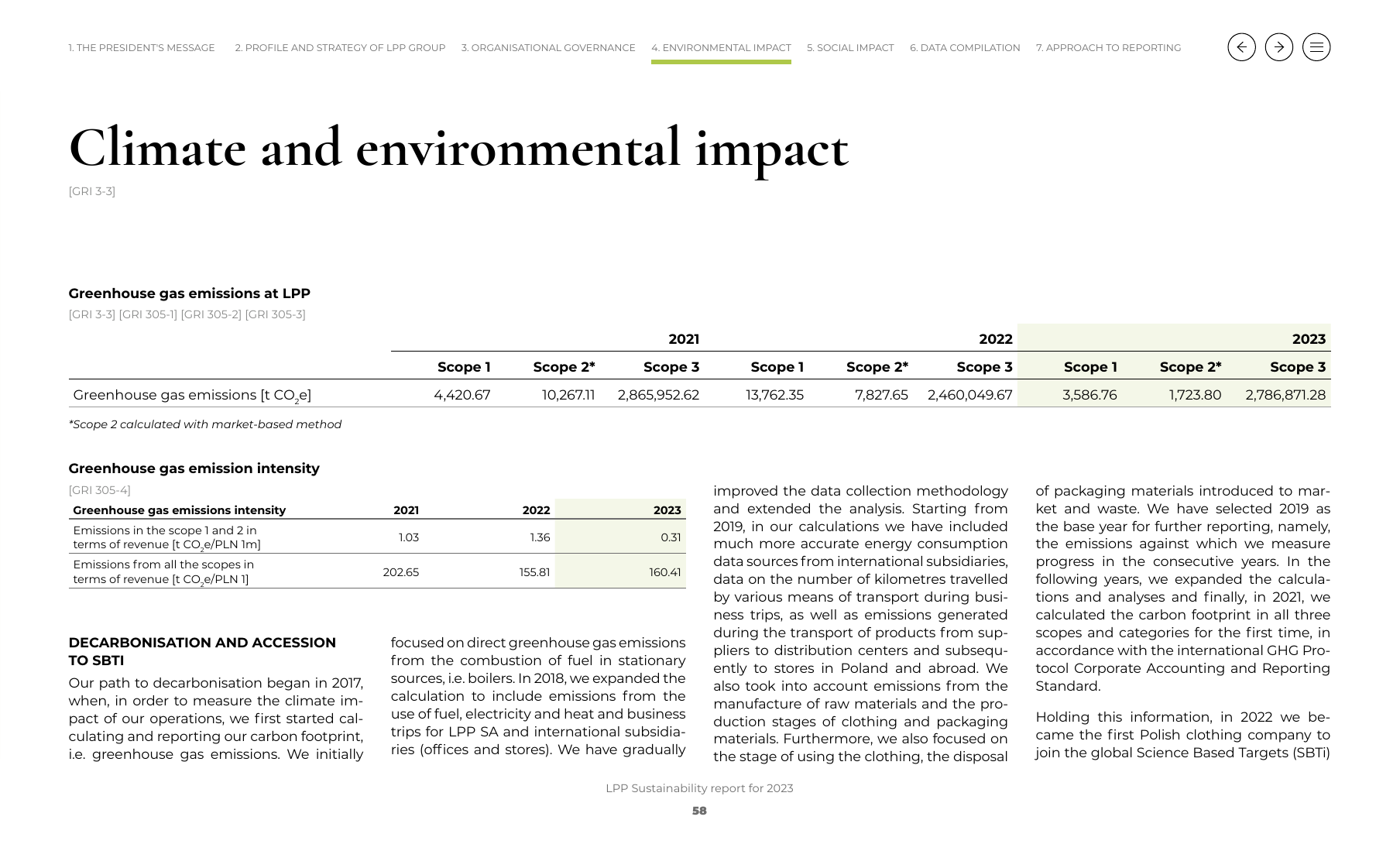The height and width of the screenshot is (851, 1400).
Task: Open Organisational Governance section
Action: 548,48
